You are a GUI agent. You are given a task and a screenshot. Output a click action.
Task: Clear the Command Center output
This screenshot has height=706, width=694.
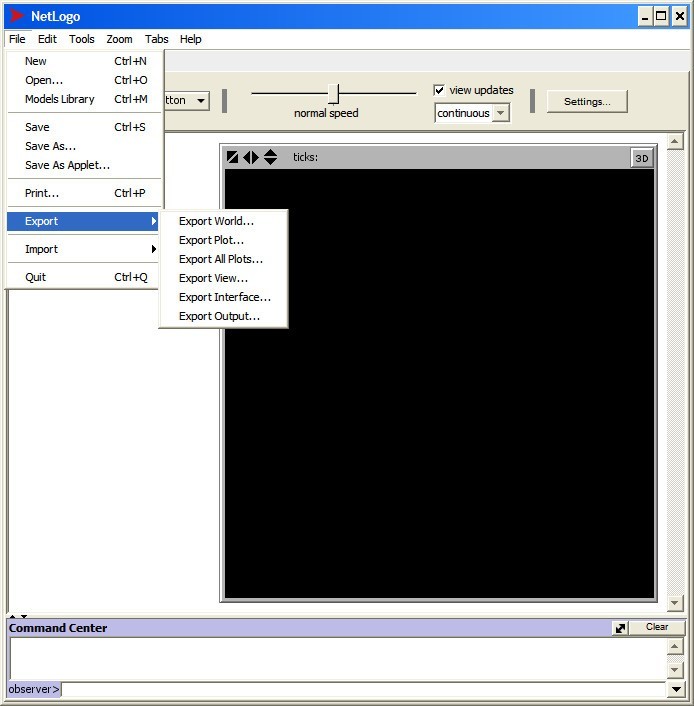click(657, 627)
